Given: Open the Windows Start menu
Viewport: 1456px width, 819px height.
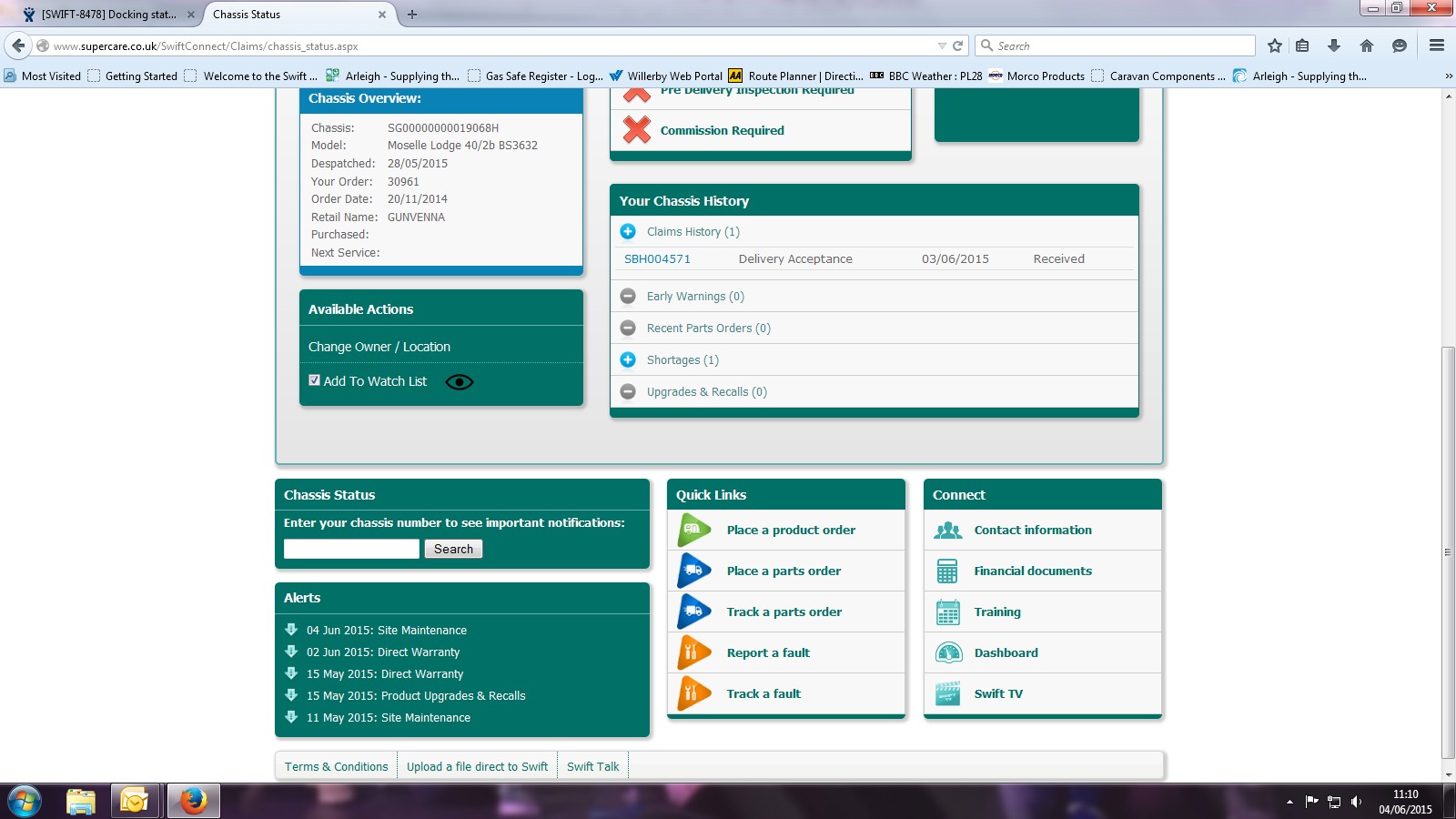Looking at the screenshot, I should [x=25, y=802].
